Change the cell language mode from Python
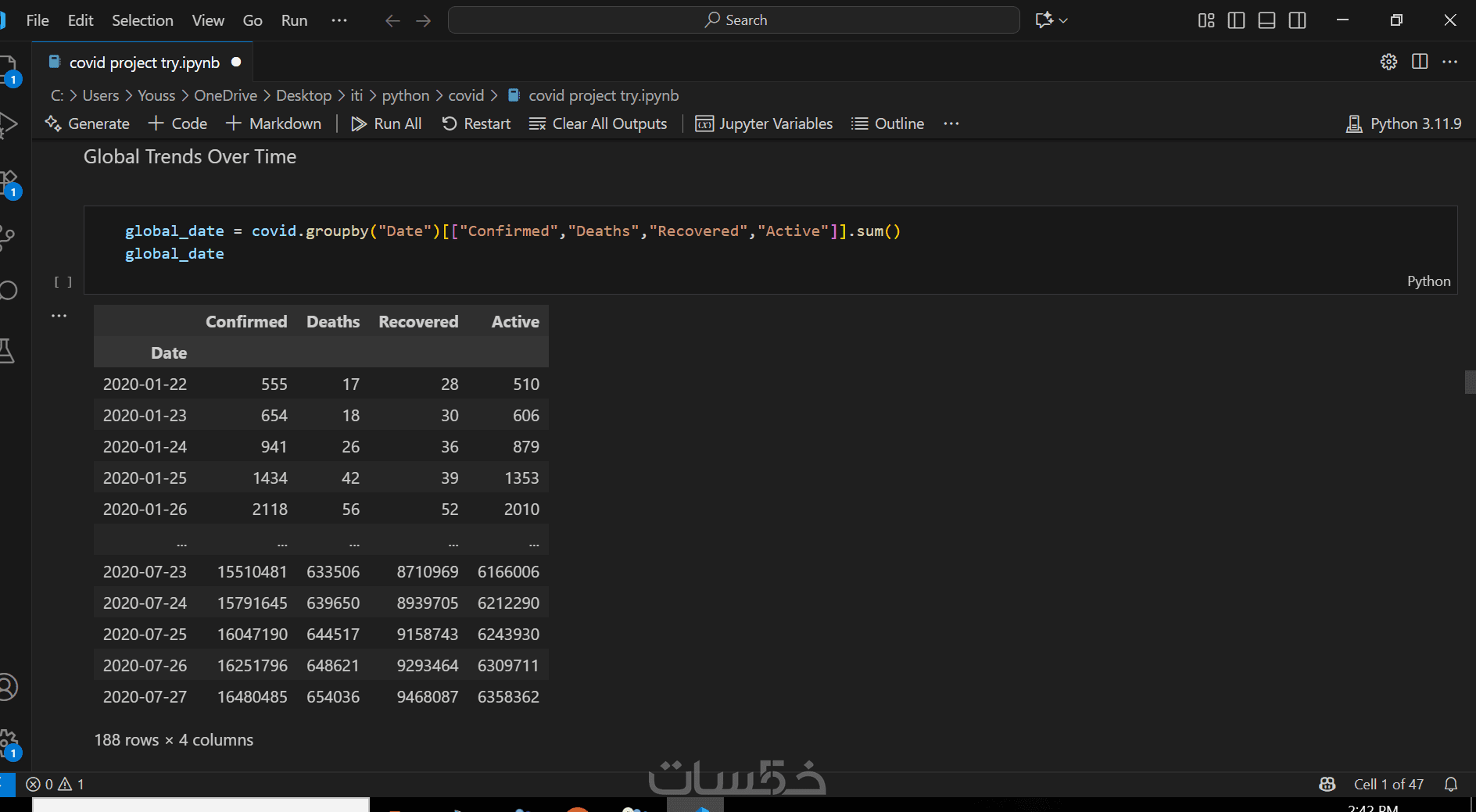Viewport: 1476px width, 812px height. 1428,281
